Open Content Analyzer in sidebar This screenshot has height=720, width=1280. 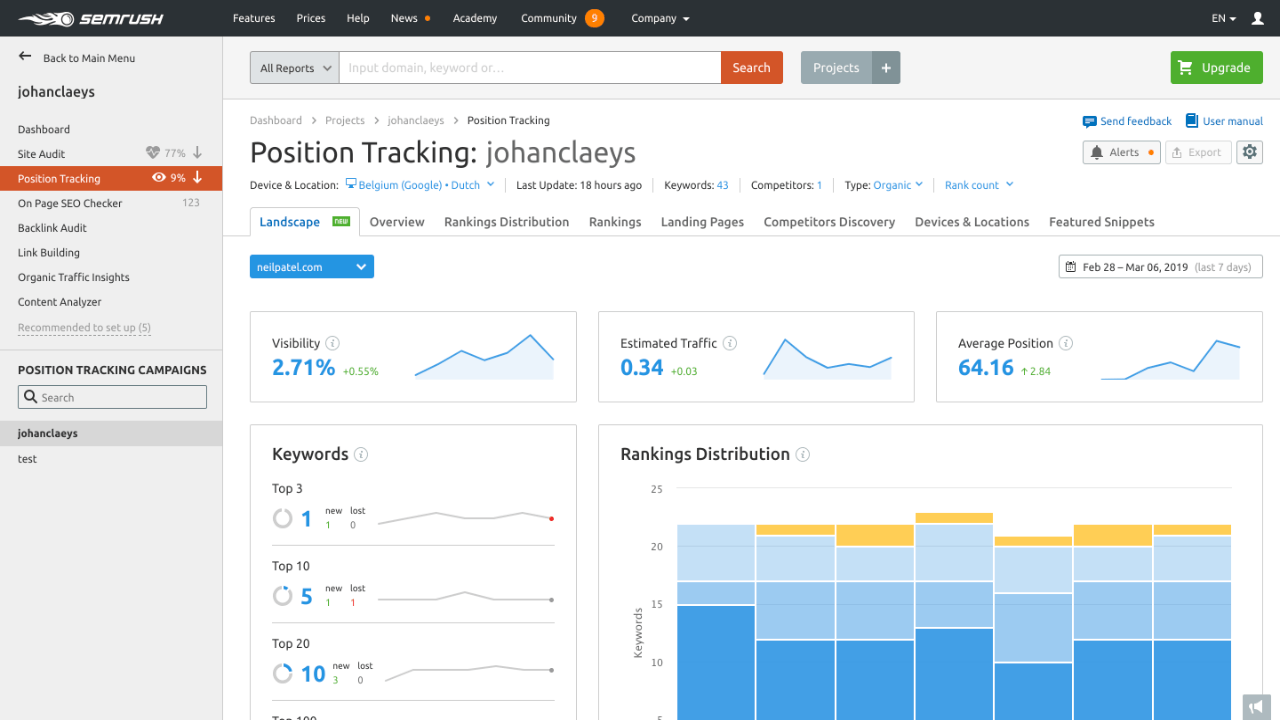tap(60, 302)
